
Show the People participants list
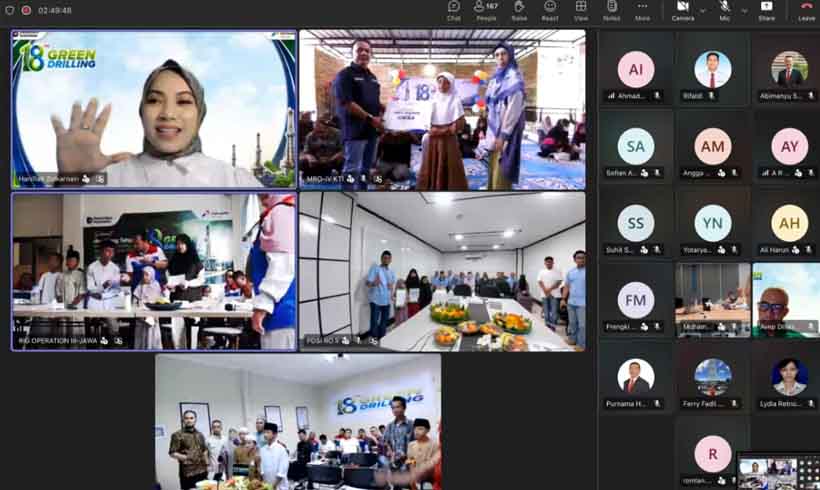coord(486,10)
